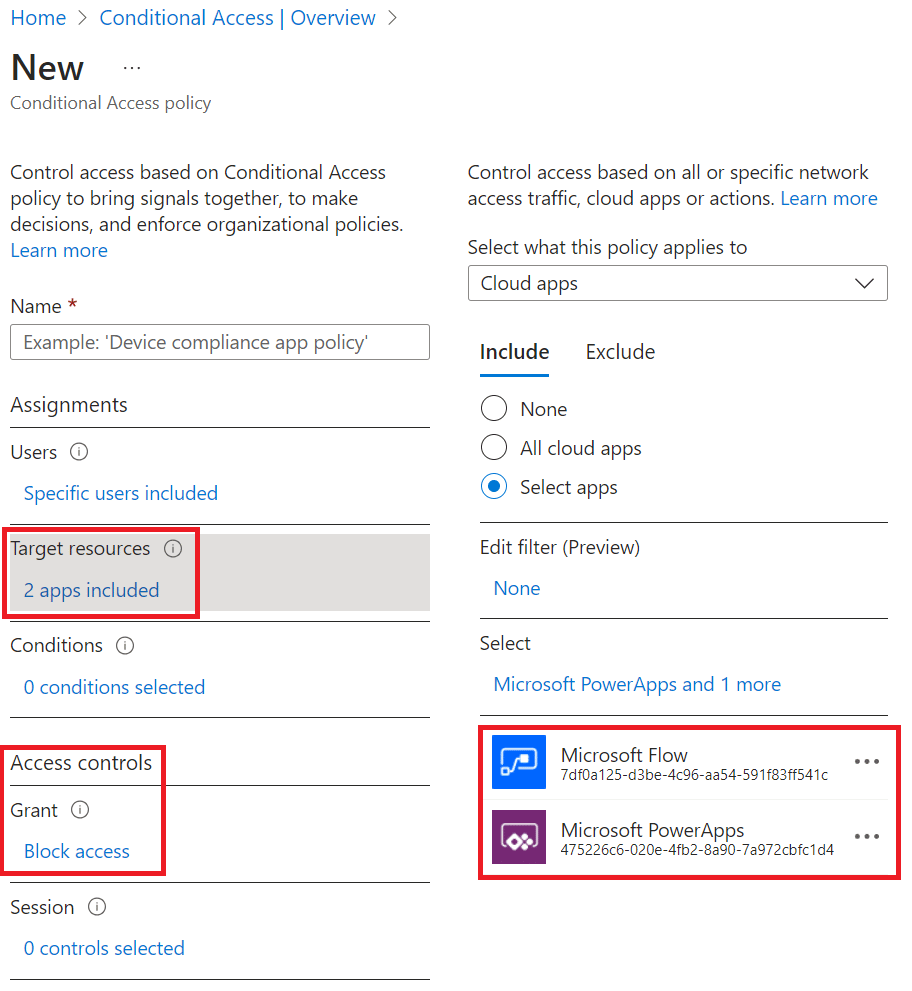Click the Microsoft Flow app icon
912x991 pixels.
pos(519,762)
